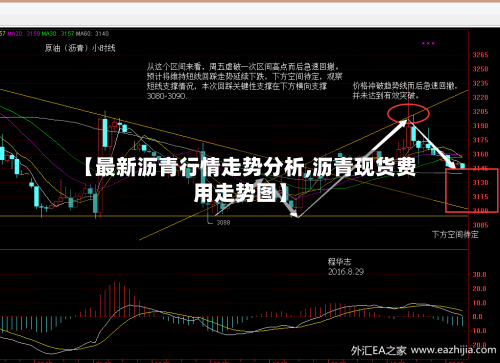This screenshot has width=500, height=363.
Task: Click the 3115 price axis label
Action: click(480, 197)
